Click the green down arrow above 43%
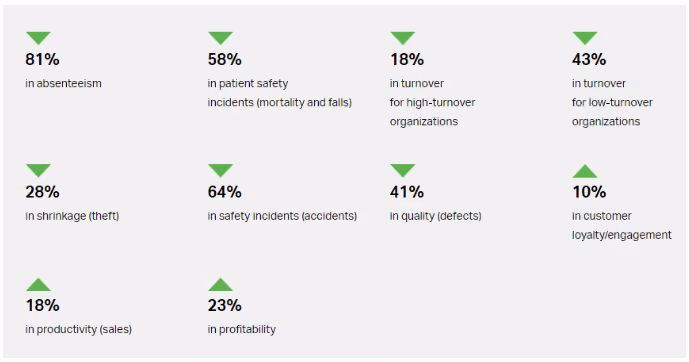Screen dimensions: 689x362 pyautogui.click(x=585, y=38)
